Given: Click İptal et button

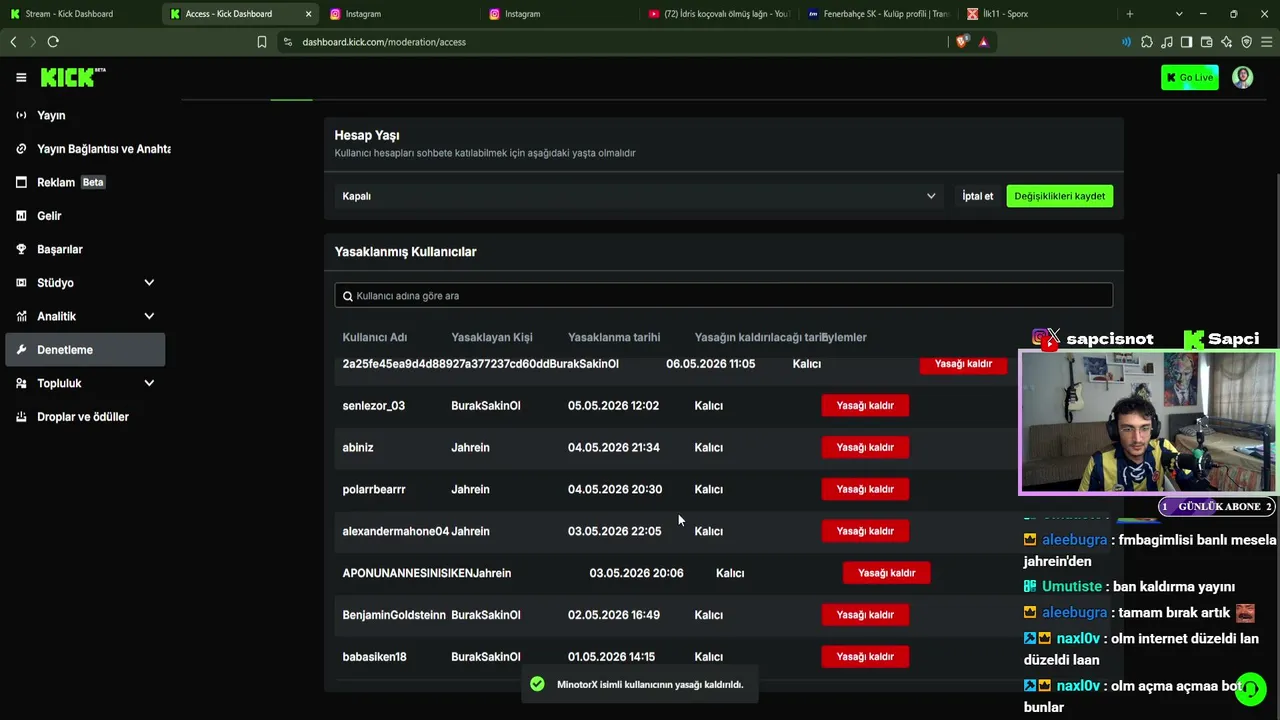Looking at the screenshot, I should tap(977, 196).
